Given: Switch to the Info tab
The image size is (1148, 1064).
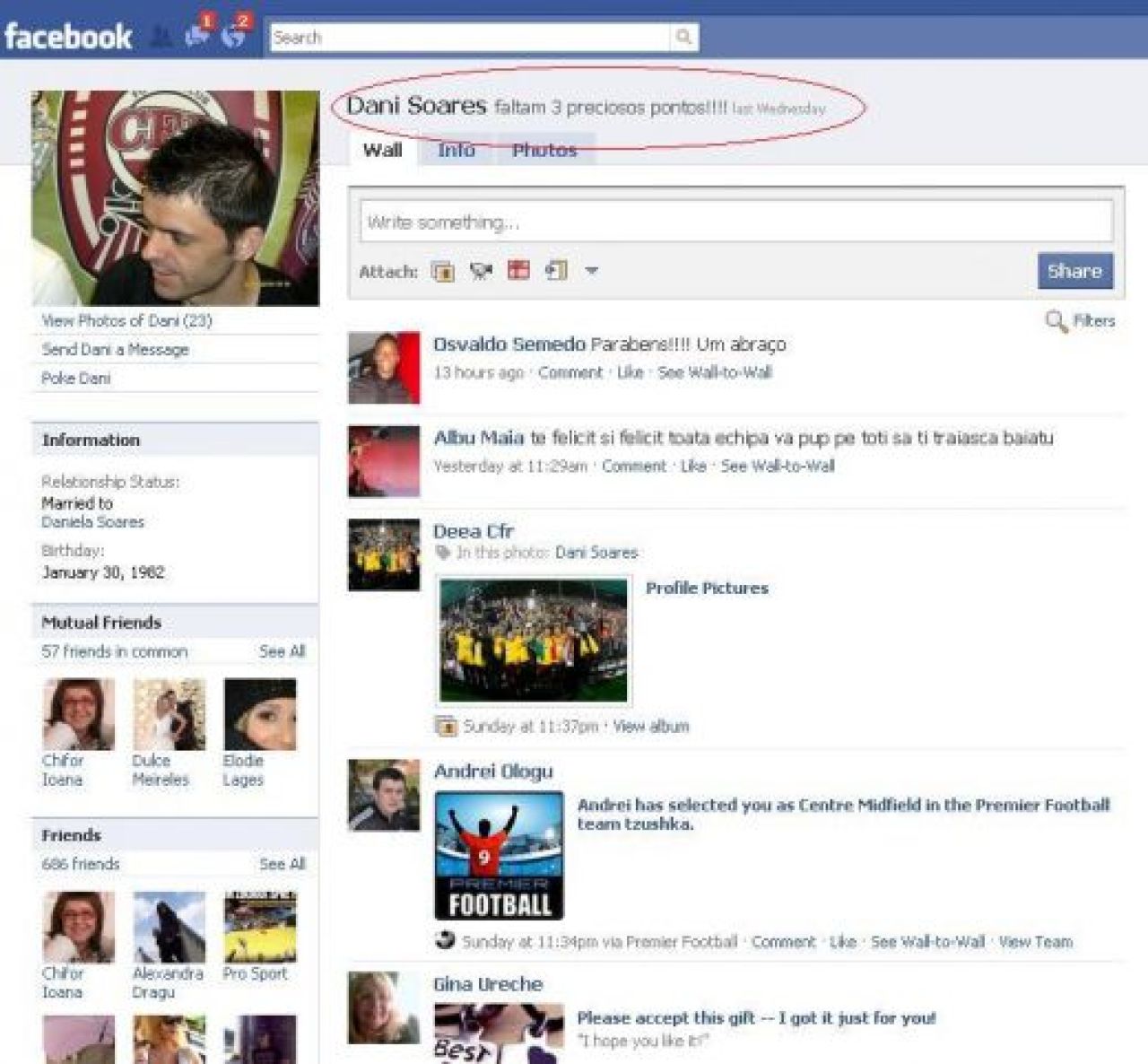Looking at the screenshot, I should 457,151.
